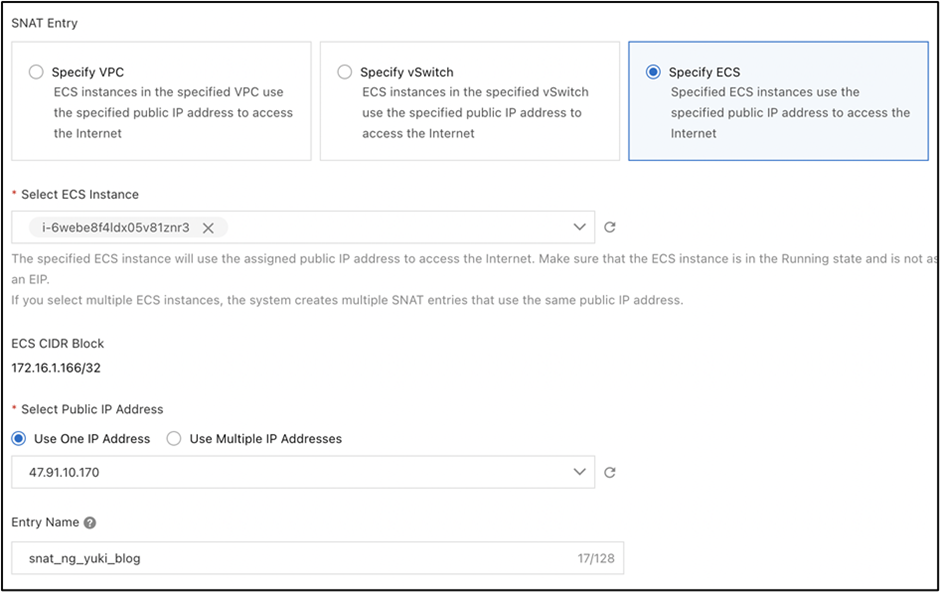Remove the i-6webe8f4ldx05v81znr3 instance tag
The height and width of the screenshot is (592, 940).
[x=208, y=228]
